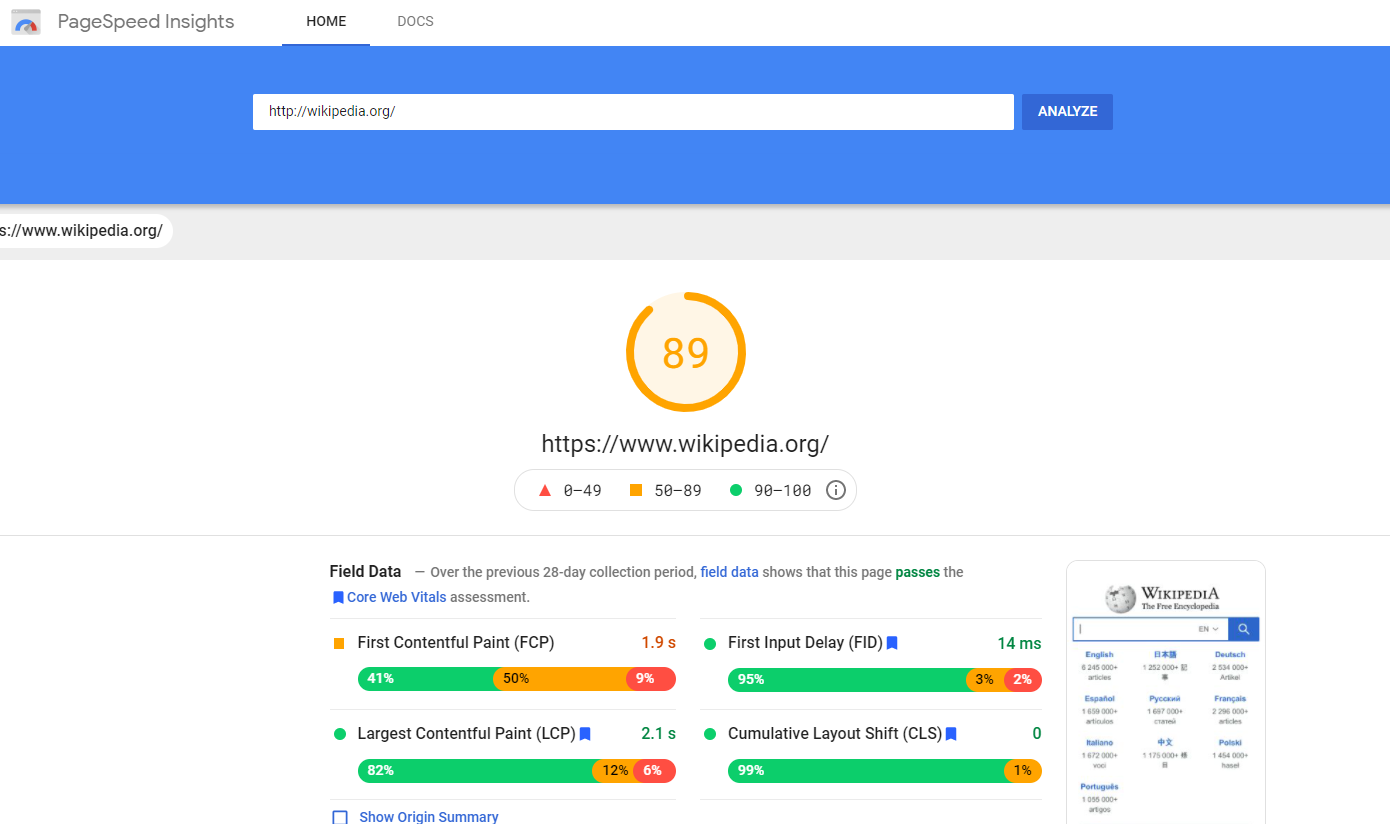Click the green dot beside Largest Contentful Paint
Viewport: 1390px width, 824px height.
point(340,734)
